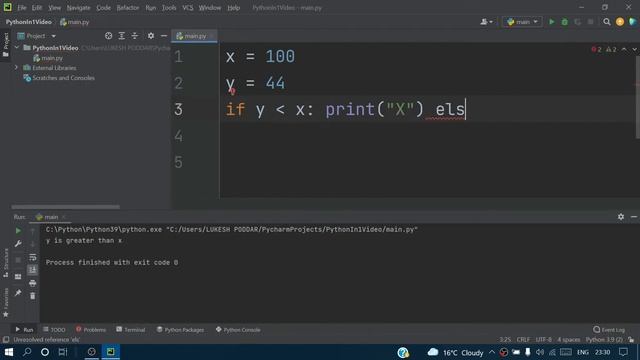The image size is (640, 360).
Task: Open the weather 16°C Cloudy widget
Action: tap(456, 352)
